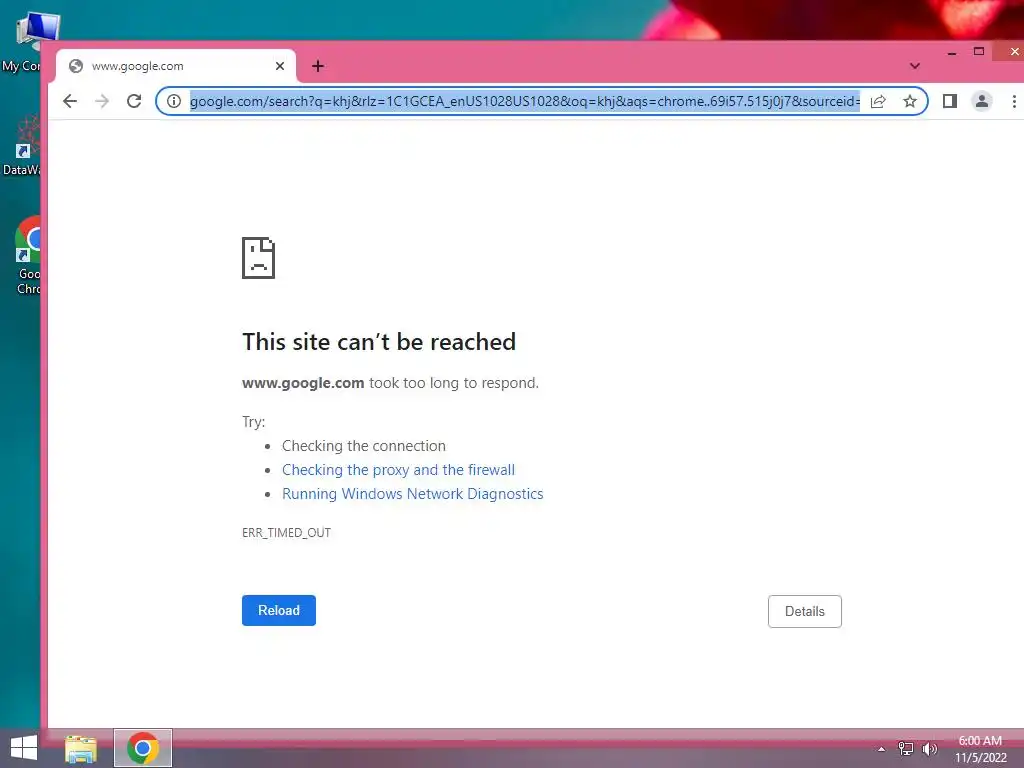Open Checking the proxy and the firewall link
1024x768 pixels.
(398, 470)
